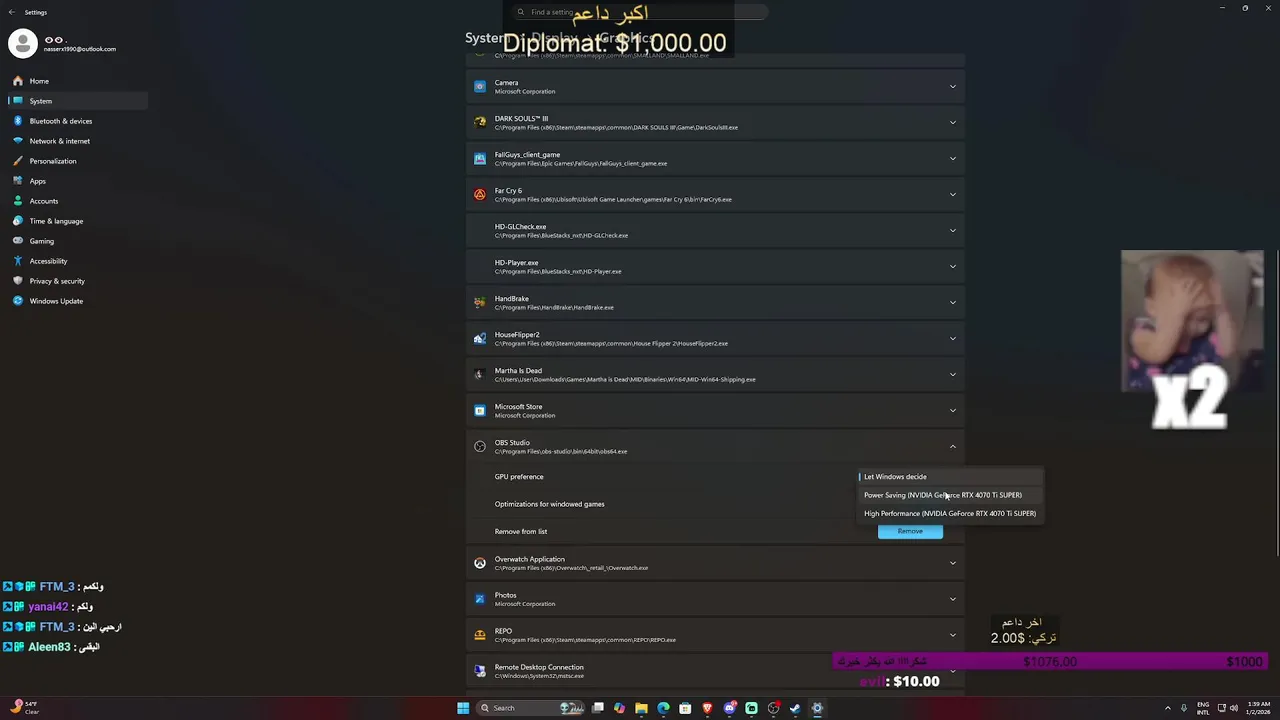Click taskbar weather widget
The width and height of the screenshot is (1280, 720).
(25, 708)
